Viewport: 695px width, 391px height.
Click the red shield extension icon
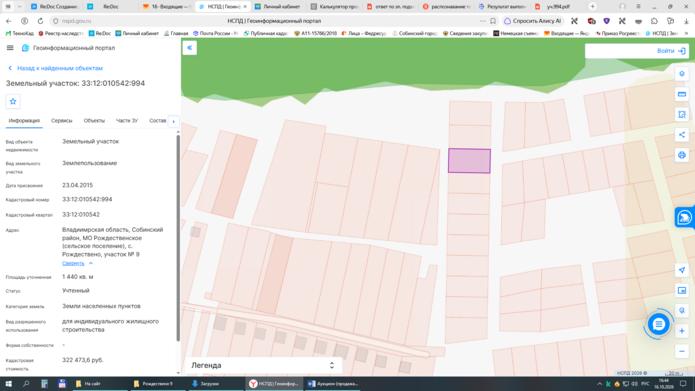(x=591, y=21)
